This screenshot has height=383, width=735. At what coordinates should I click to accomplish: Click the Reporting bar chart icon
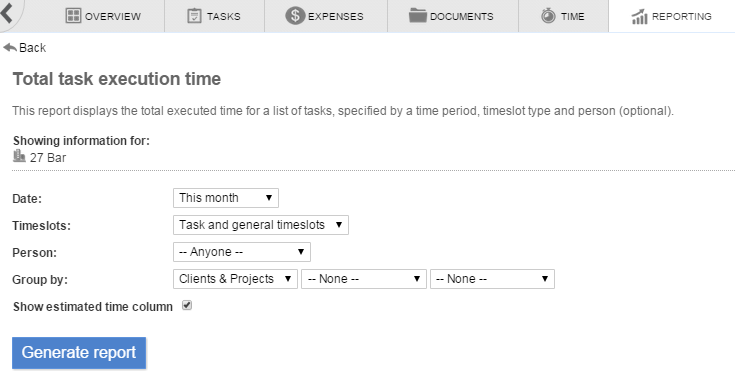point(639,16)
